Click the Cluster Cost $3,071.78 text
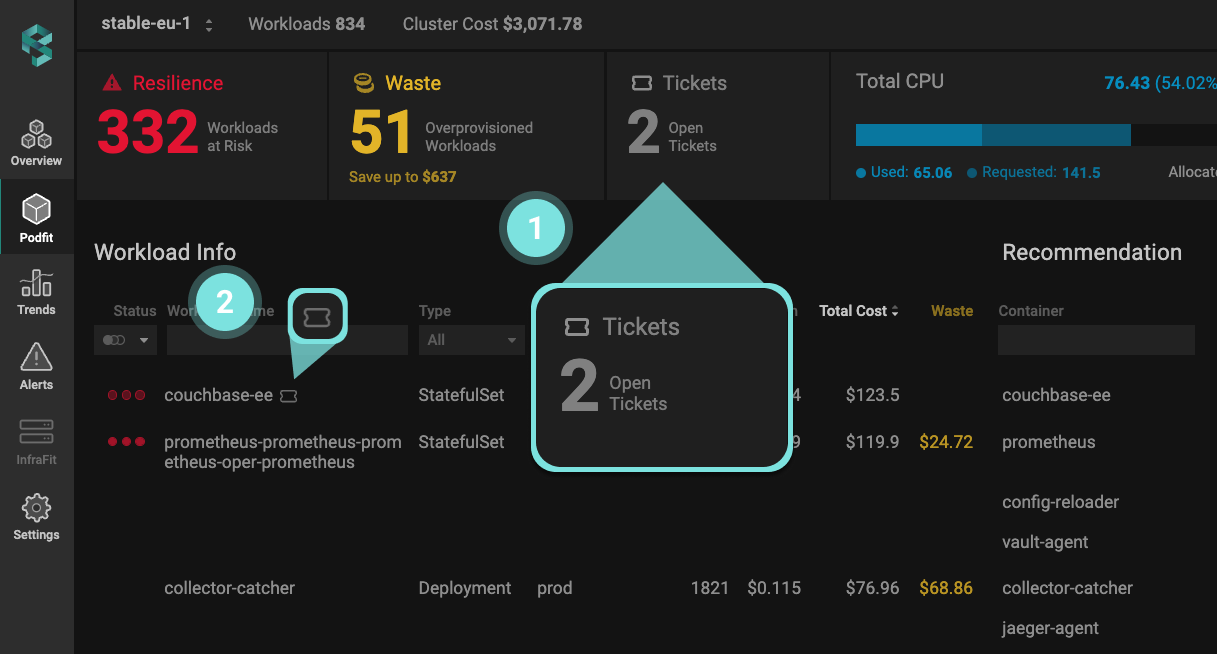 pyautogui.click(x=492, y=24)
